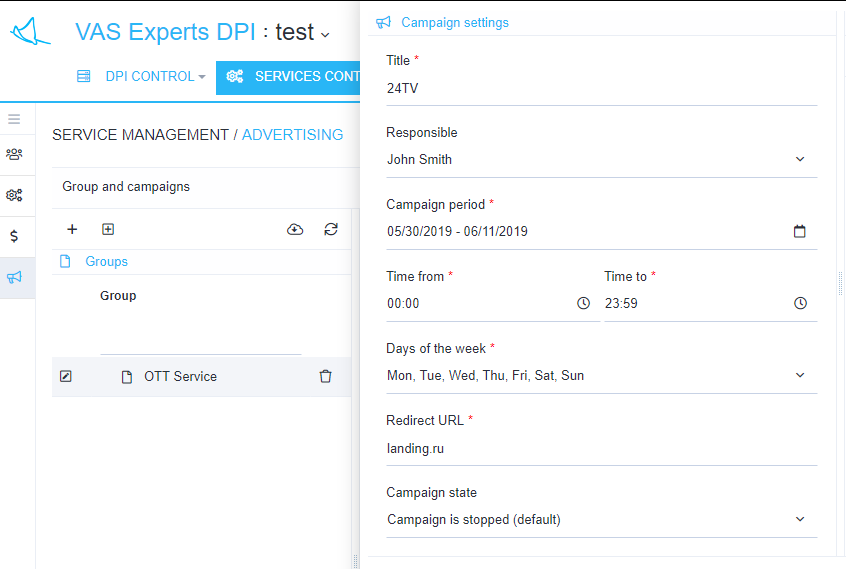Click the ADVERTISING breadcrumb link

pyautogui.click(x=292, y=134)
